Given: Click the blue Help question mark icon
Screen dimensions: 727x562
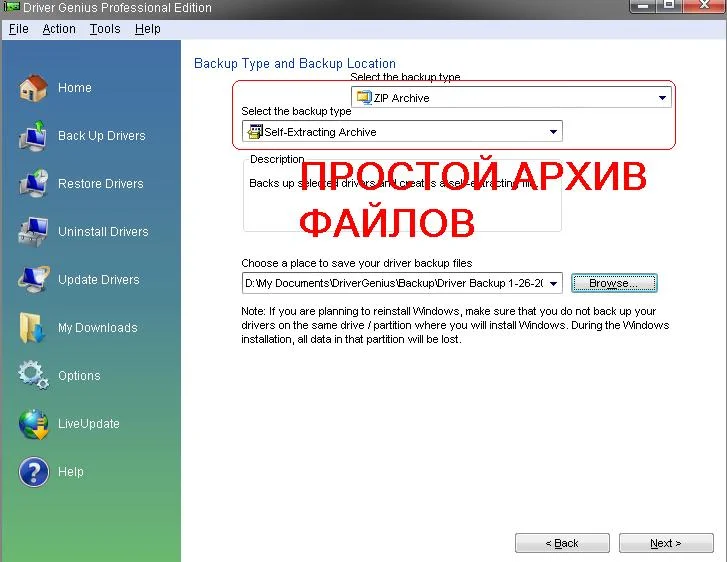Looking at the screenshot, I should (x=33, y=472).
